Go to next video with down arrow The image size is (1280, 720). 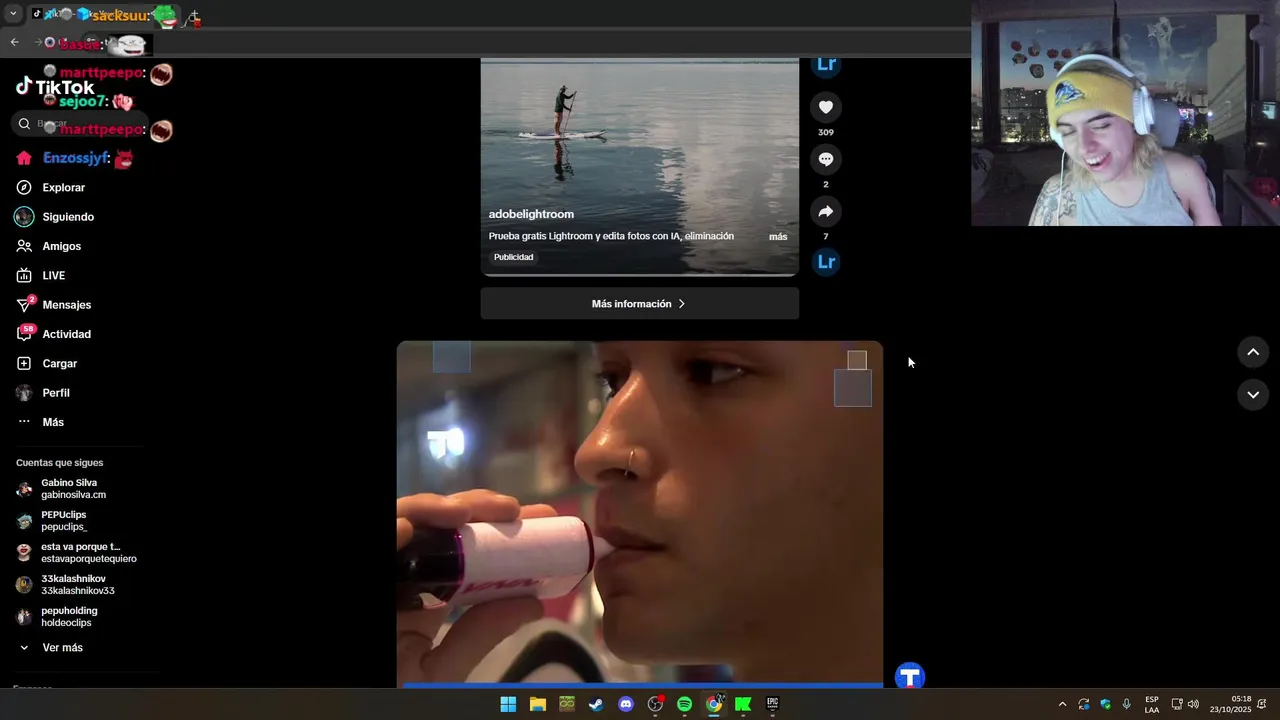[x=1253, y=395]
